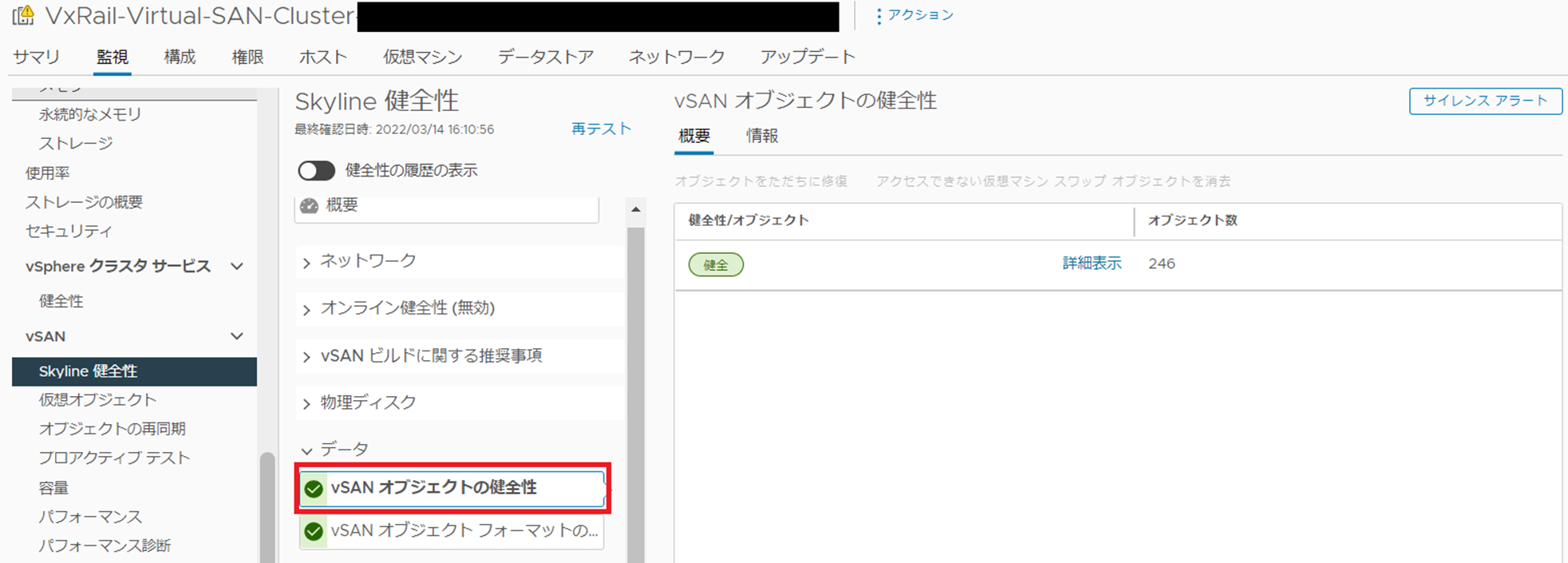Click the 健全性/オブジェクト column header

point(748,220)
